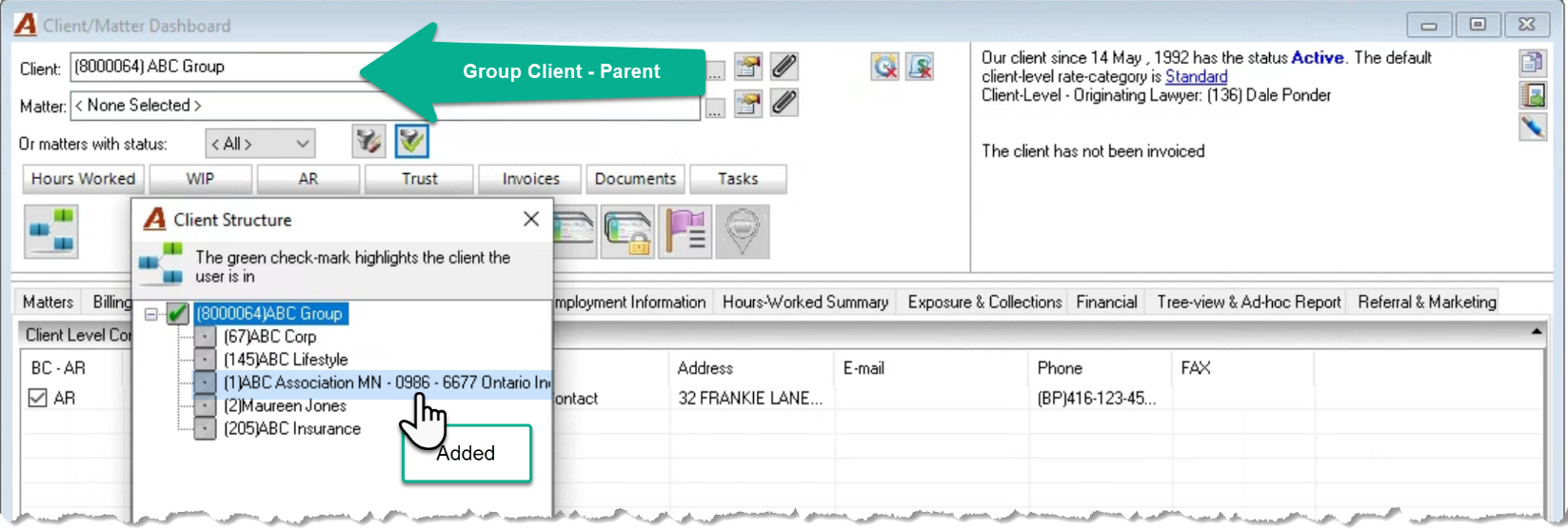This screenshot has height=529, width=1568.
Task: Open the matter status < All > dropdown
Action: [x=260, y=144]
